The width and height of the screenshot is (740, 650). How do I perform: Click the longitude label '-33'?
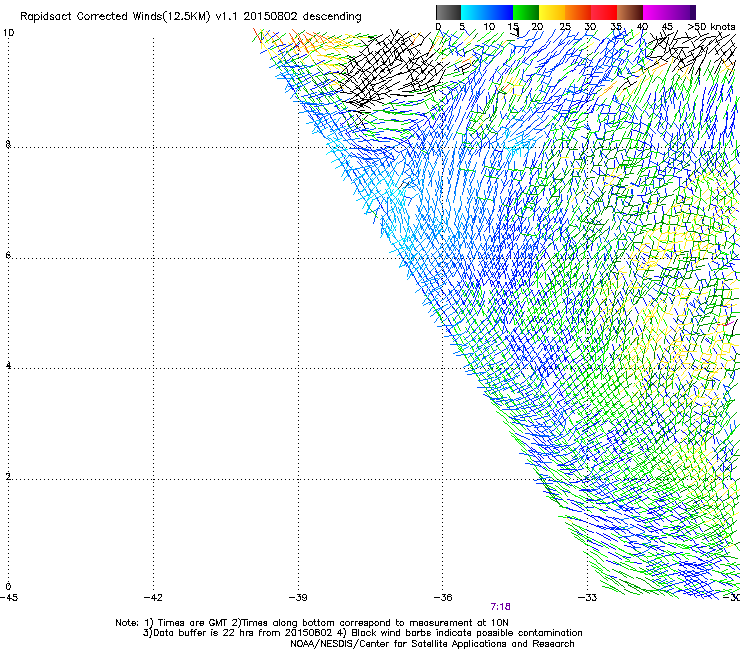point(588,598)
